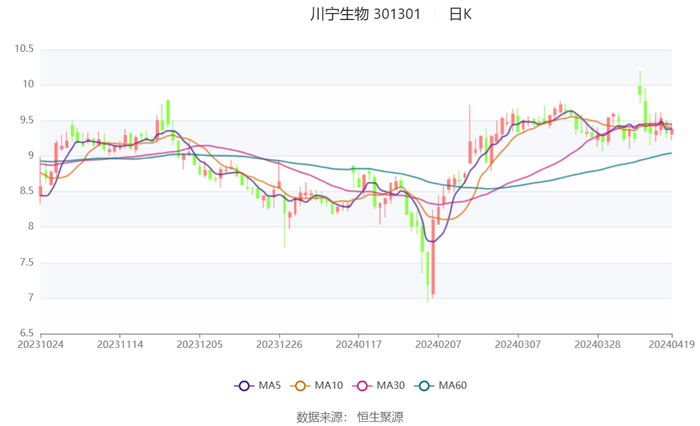Click the purple MA5 legend circle marker
Viewport: 700px width, 426px height.
click(x=243, y=386)
